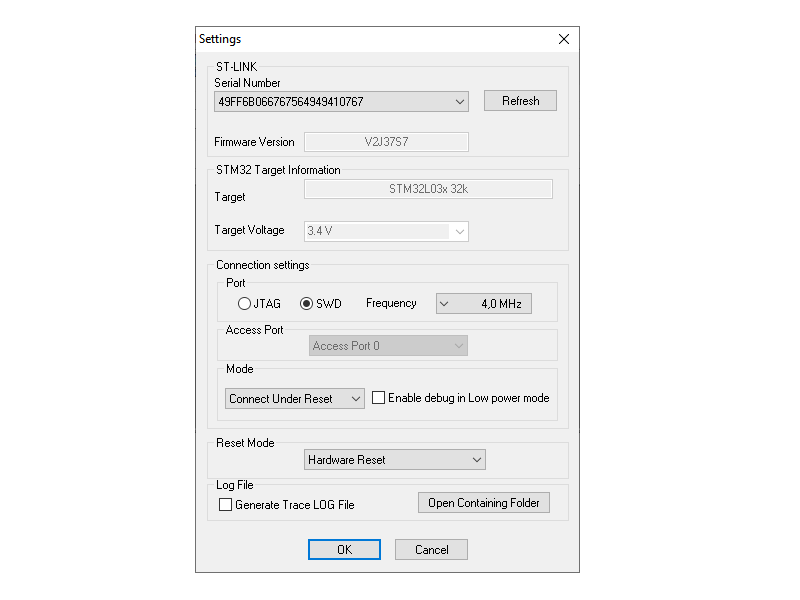This screenshot has width=800, height=600.
Task: Open the Target Voltage dropdown
Action: point(386,231)
